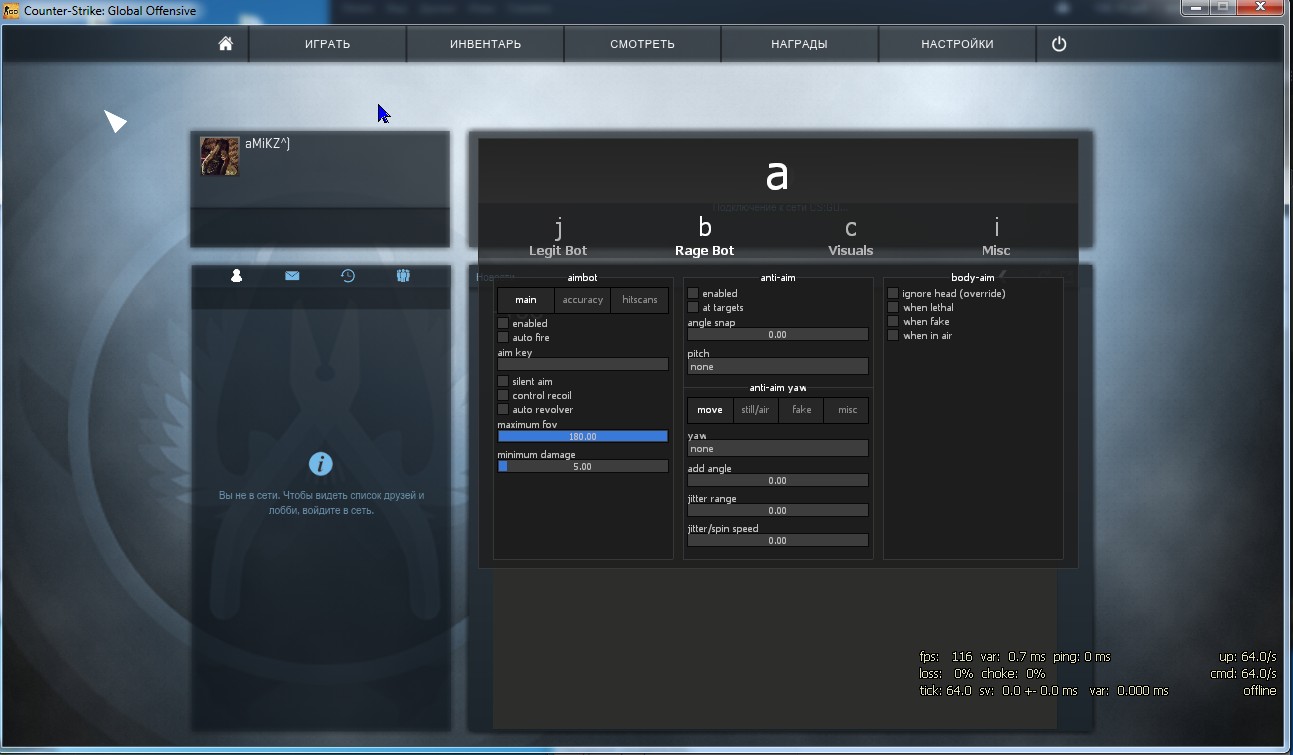Adjust the angle snap slider
Viewport: 1293px width, 755px height.
(778, 335)
